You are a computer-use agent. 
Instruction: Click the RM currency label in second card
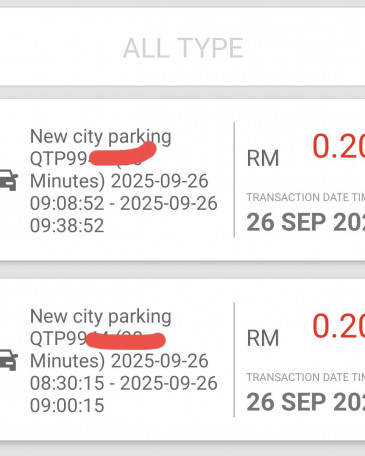point(263,338)
